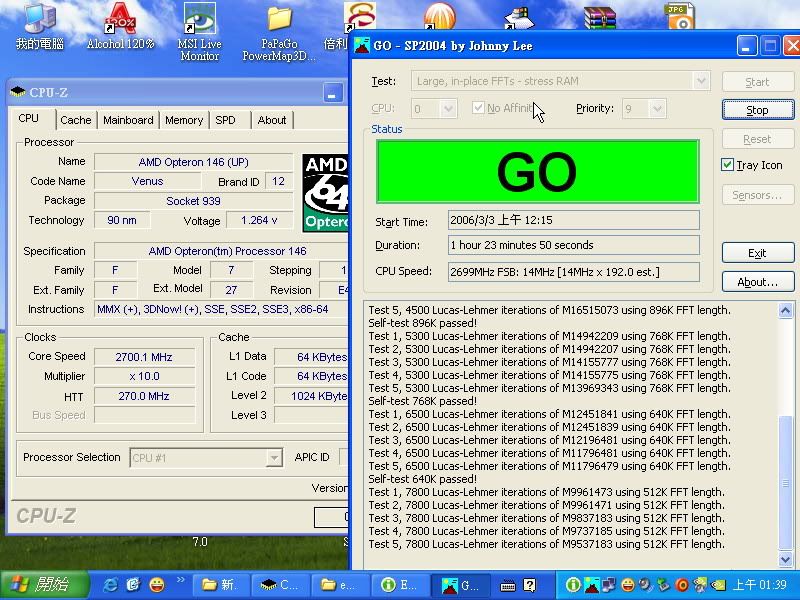The image size is (800, 600).
Task: Click the Start Time field in SP2004
Action: tap(573, 220)
